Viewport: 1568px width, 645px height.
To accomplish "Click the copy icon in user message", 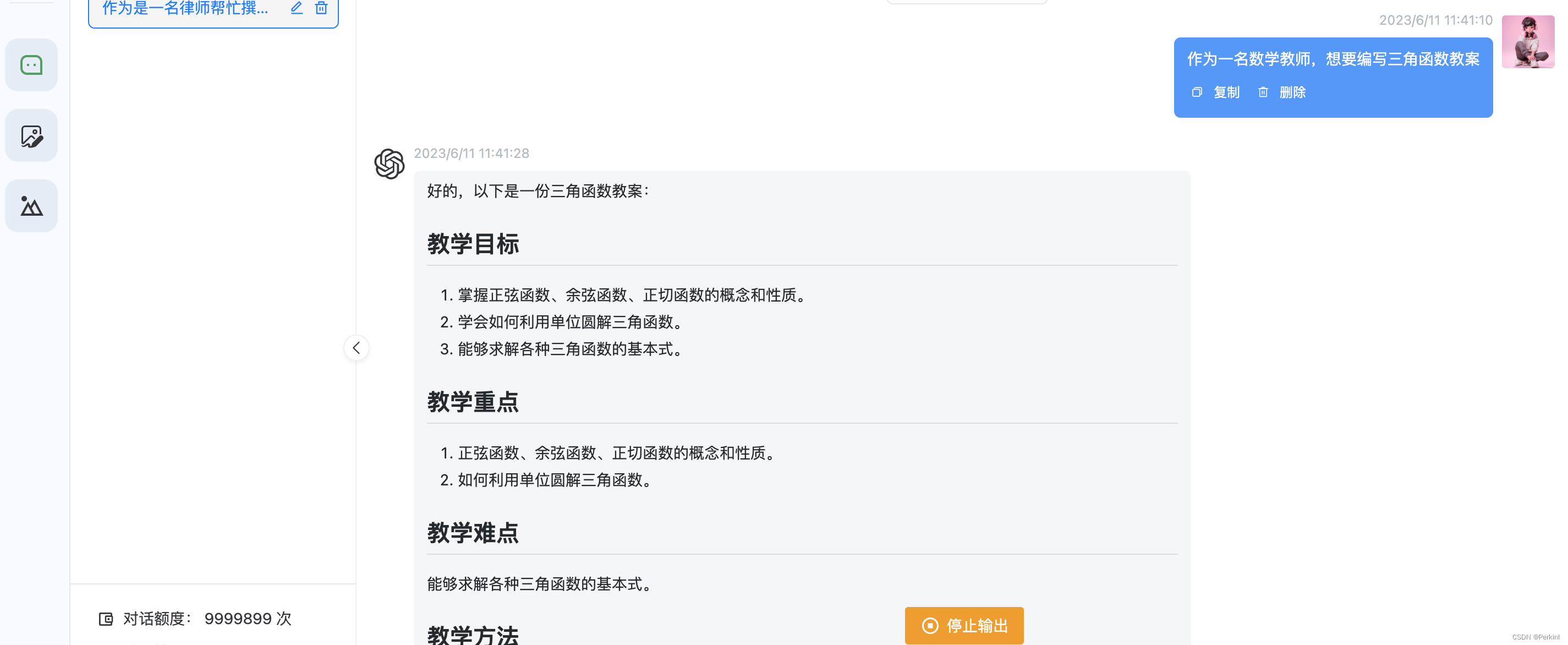I will (x=1197, y=92).
